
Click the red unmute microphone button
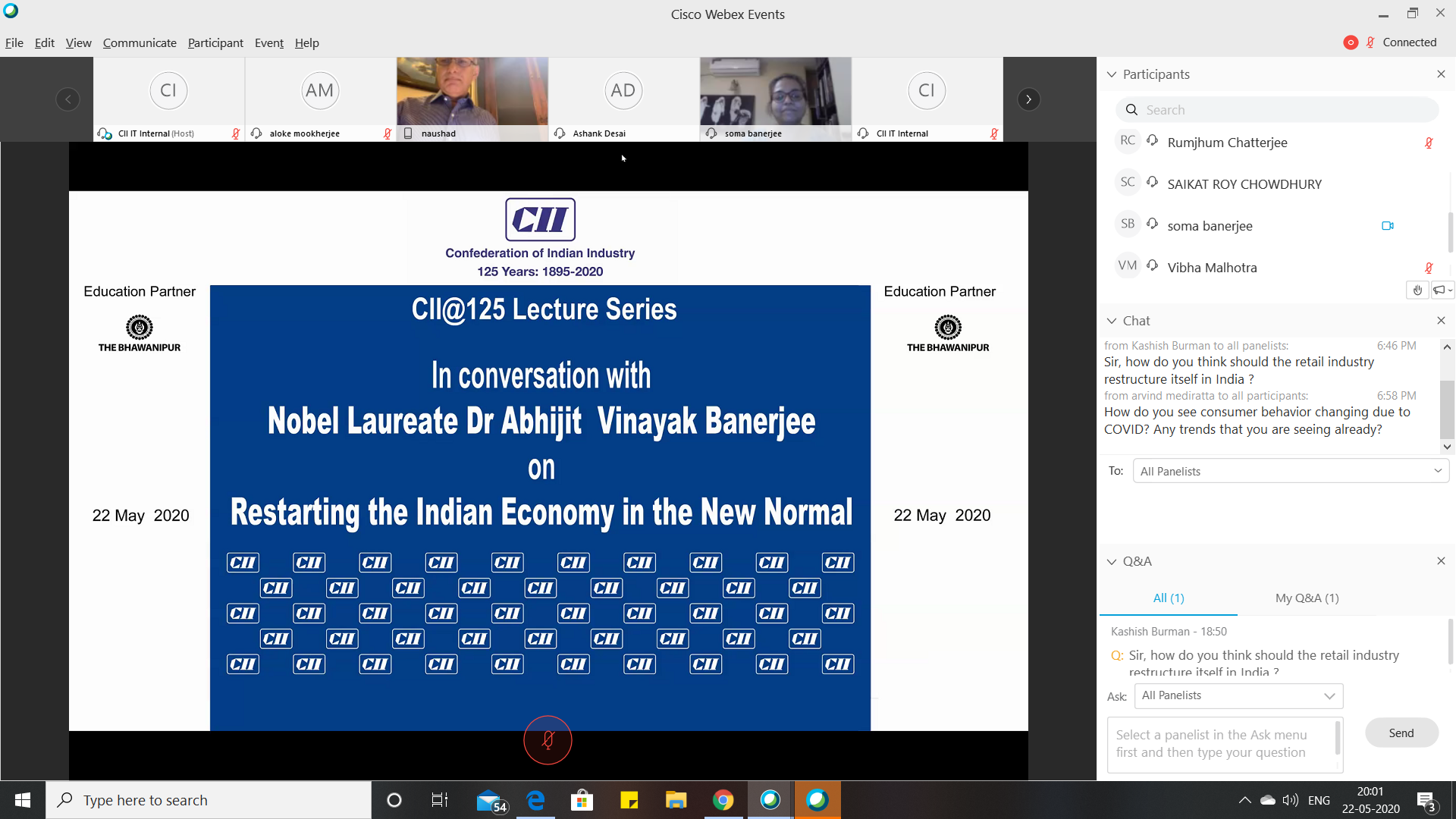tap(548, 740)
